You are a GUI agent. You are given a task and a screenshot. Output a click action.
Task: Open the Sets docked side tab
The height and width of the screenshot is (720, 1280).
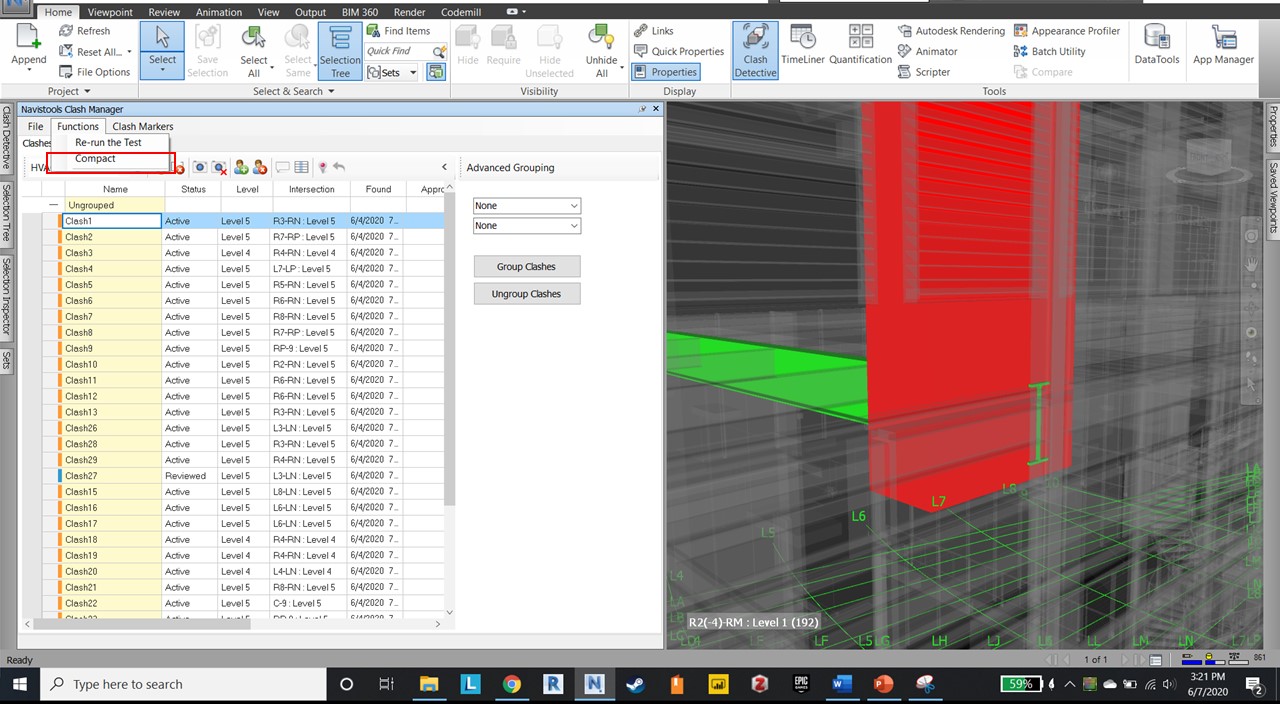pos(6,360)
